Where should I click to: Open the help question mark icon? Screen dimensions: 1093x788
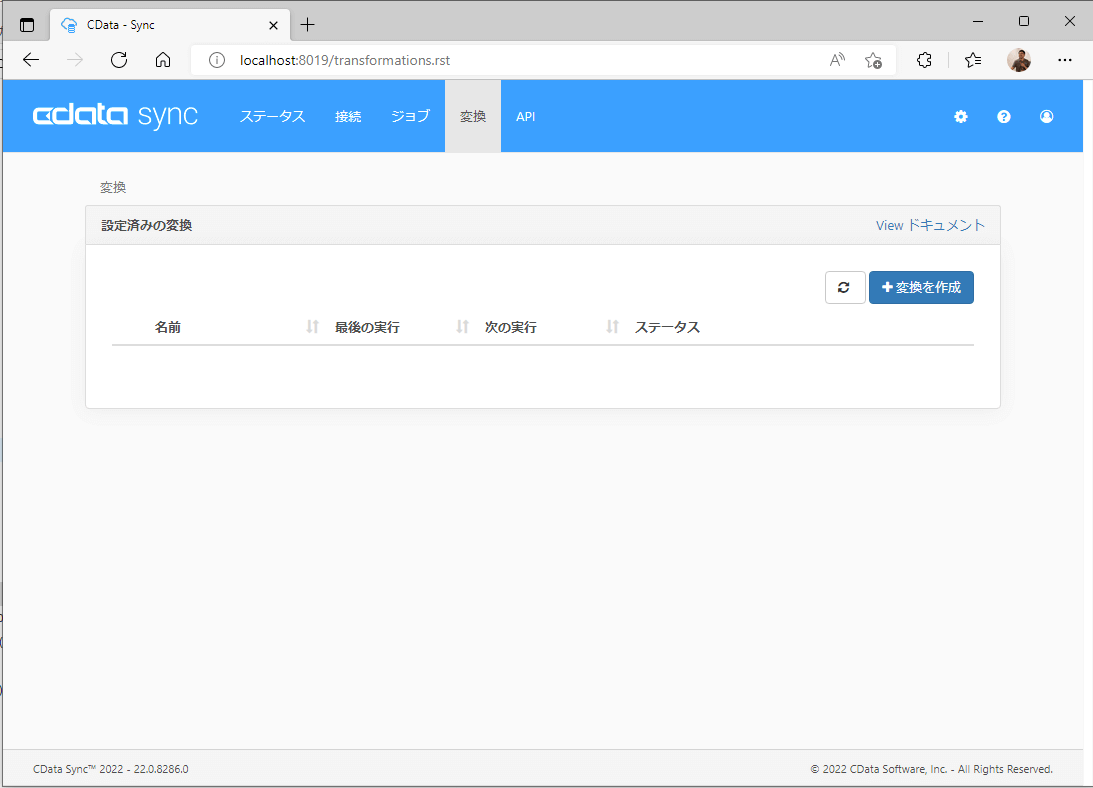coord(1003,116)
